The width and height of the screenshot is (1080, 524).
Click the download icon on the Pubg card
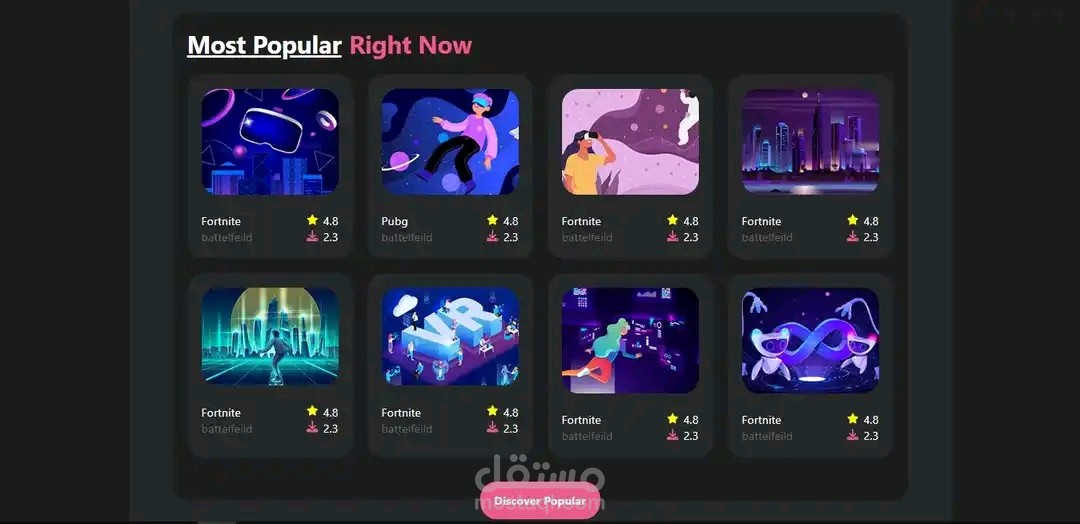click(492, 236)
